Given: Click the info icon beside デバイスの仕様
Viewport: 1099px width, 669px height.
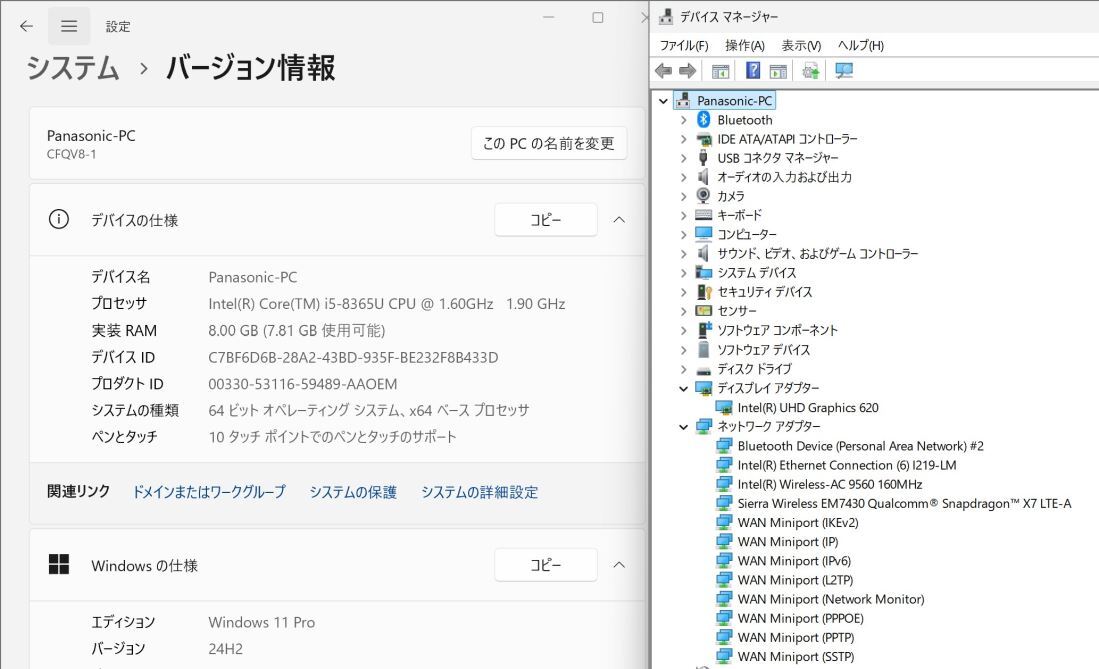Looking at the screenshot, I should (x=59, y=219).
